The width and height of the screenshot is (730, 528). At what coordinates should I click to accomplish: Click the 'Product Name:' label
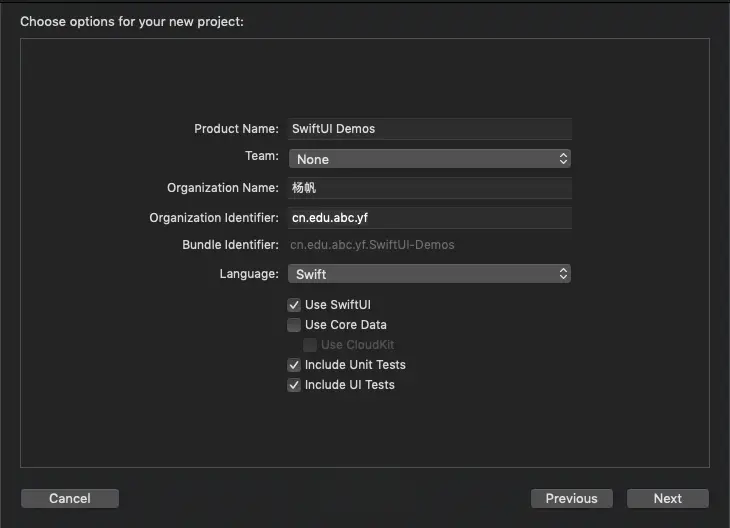pos(236,129)
